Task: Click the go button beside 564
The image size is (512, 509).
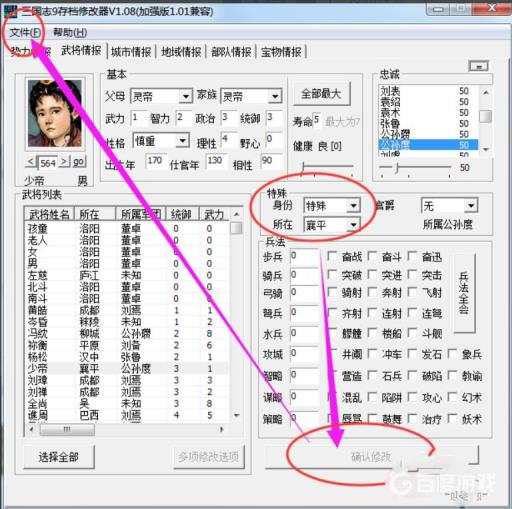Action: coord(79,162)
